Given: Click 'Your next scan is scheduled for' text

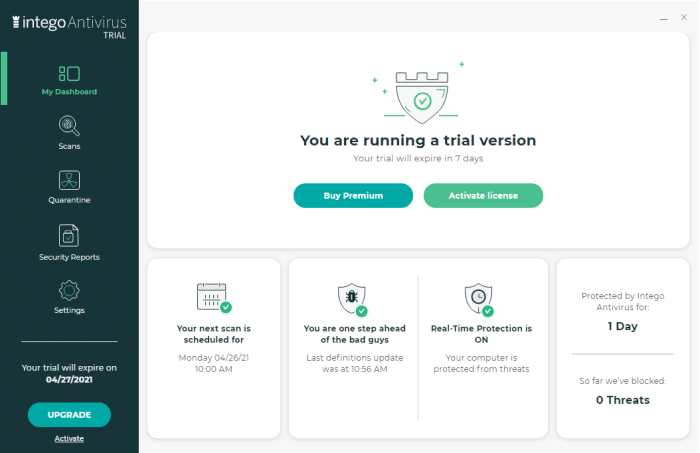Looking at the screenshot, I should point(214,334).
